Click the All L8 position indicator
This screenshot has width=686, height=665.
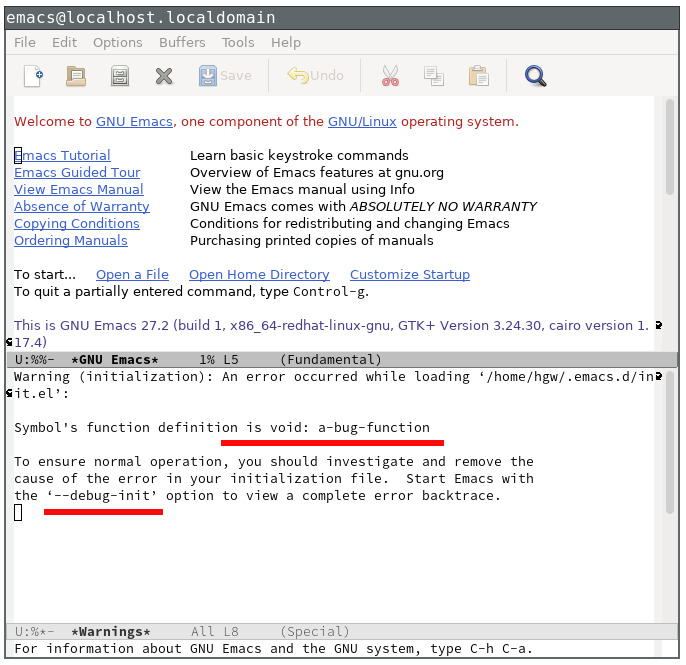(215, 632)
